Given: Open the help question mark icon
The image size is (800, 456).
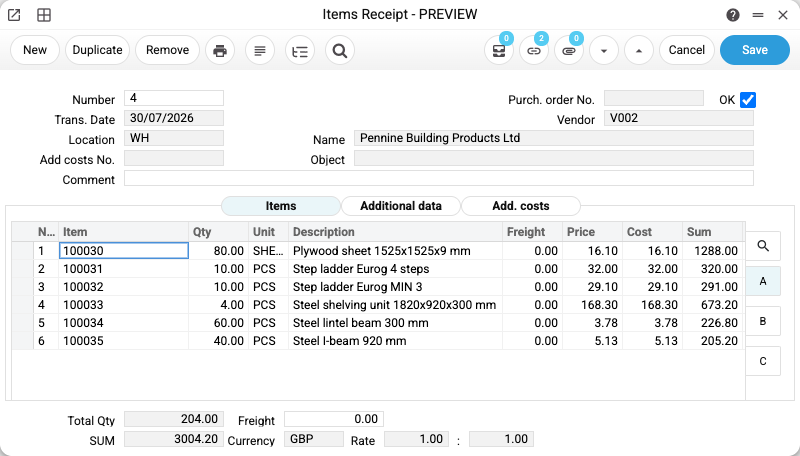Looking at the screenshot, I should 733,15.
